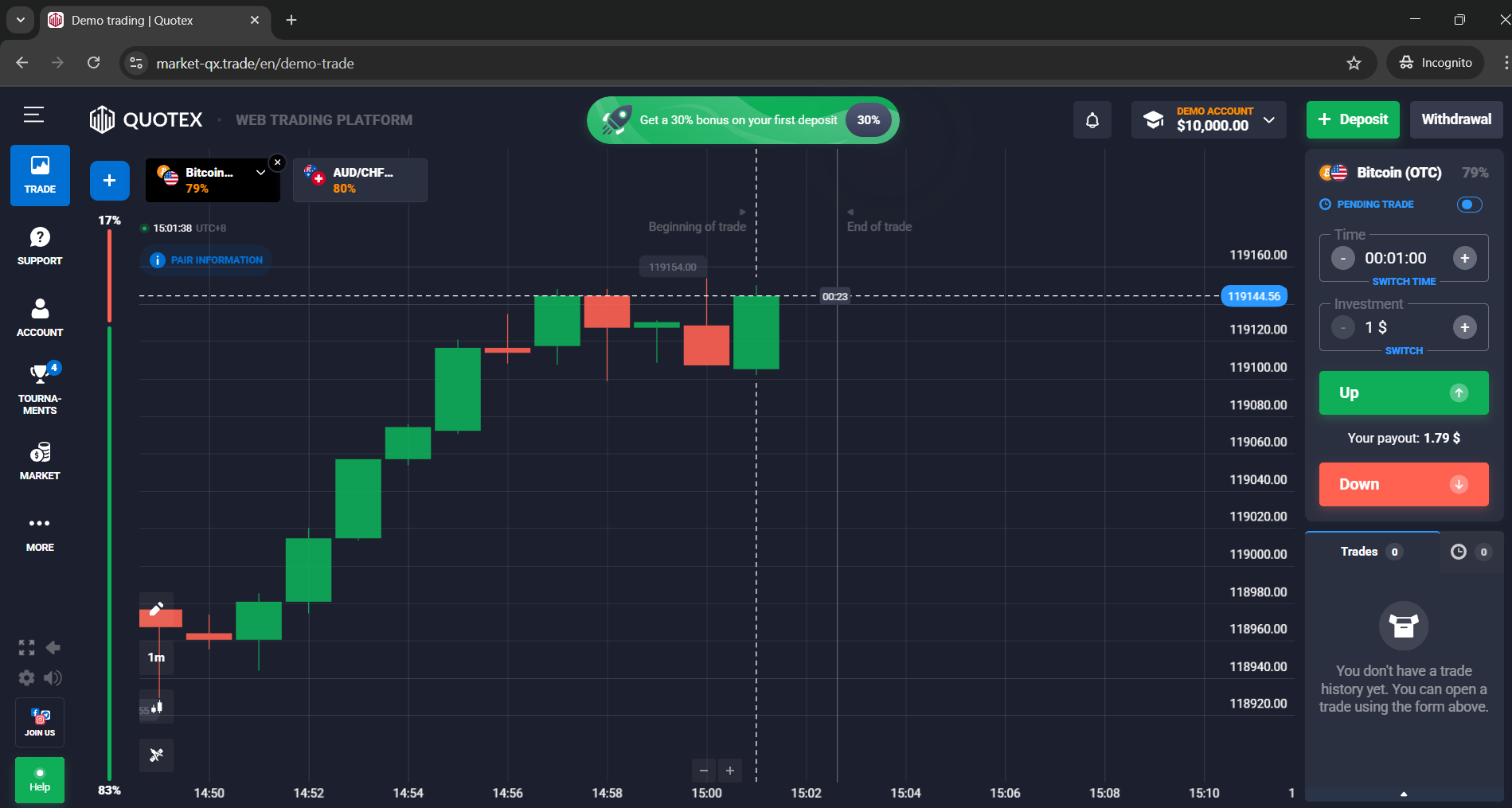Switch to AUD/CHF asset tab
Image resolution: width=1512 pixels, height=808 pixels.
pyautogui.click(x=360, y=180)
